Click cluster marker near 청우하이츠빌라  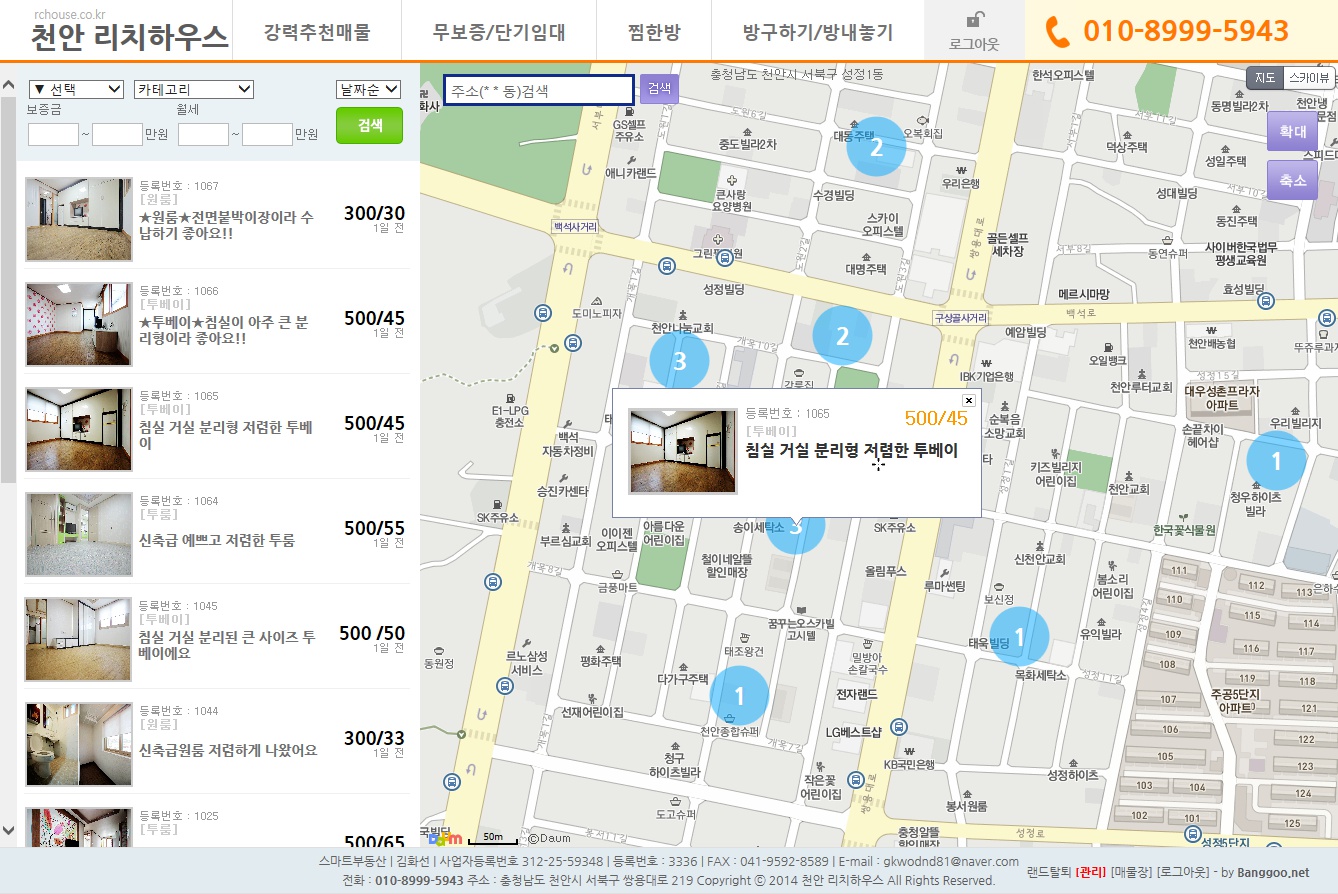[1275, 461]
